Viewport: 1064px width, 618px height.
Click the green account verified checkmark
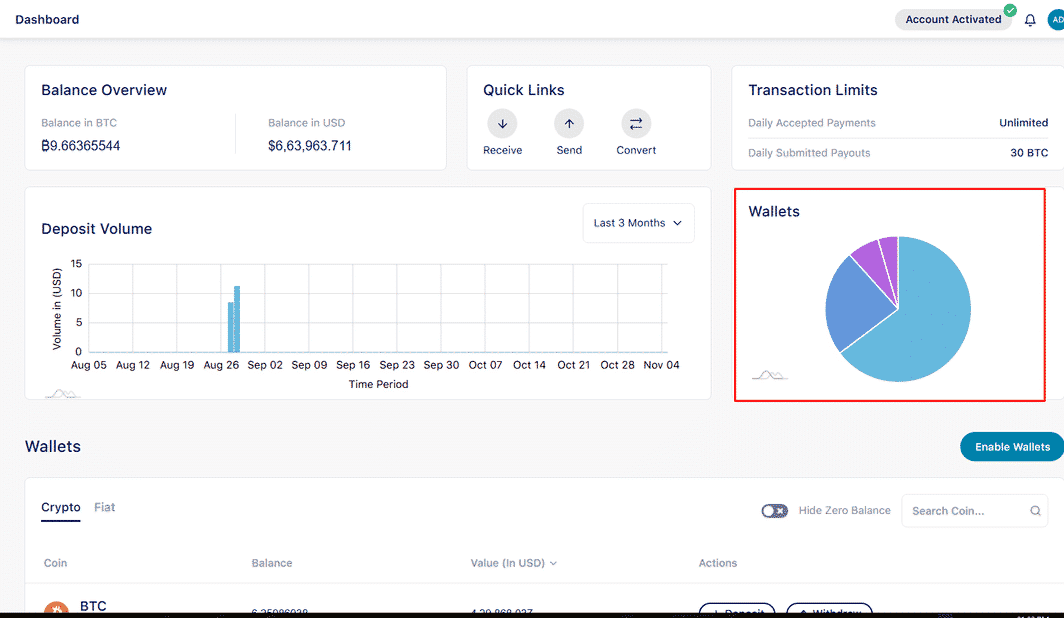click(x=1010, y=11)
